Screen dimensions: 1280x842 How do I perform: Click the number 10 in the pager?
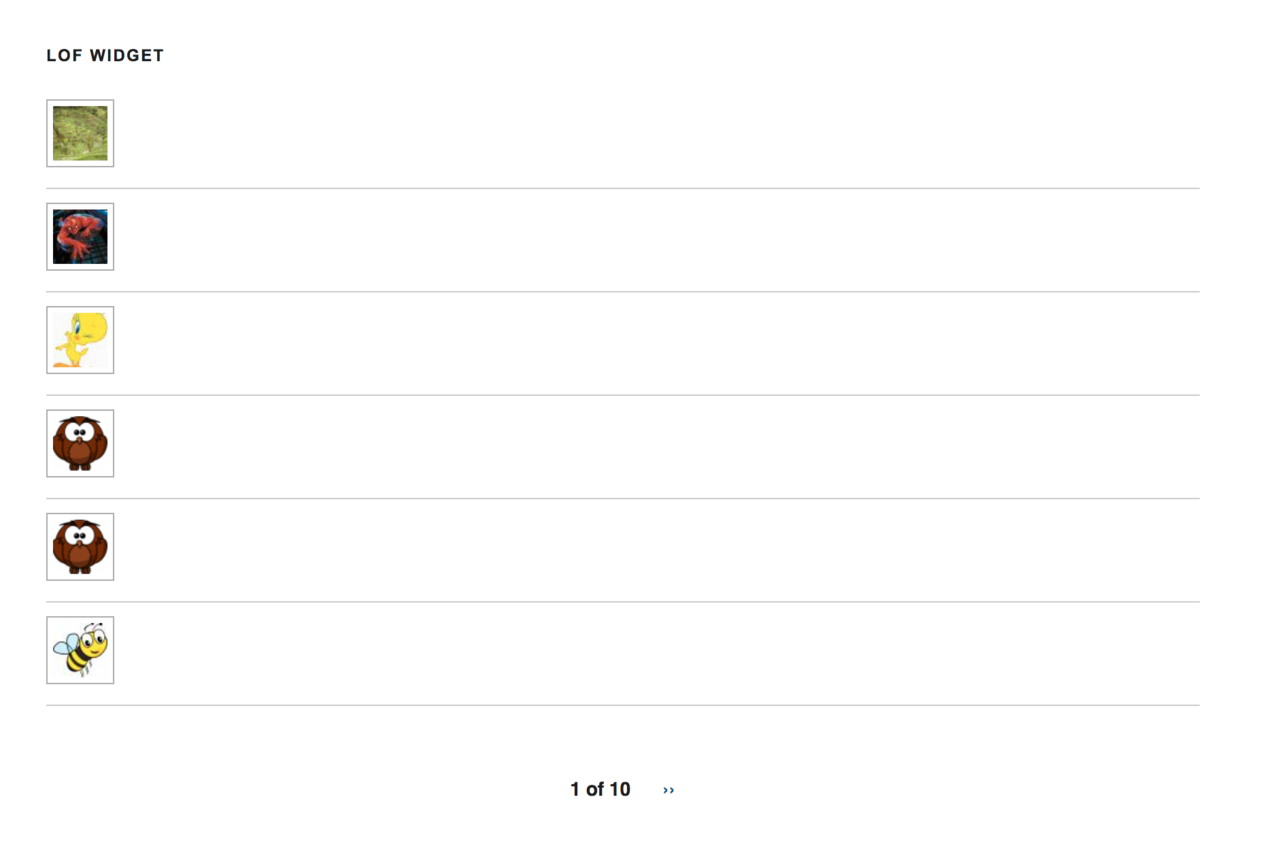620,790
